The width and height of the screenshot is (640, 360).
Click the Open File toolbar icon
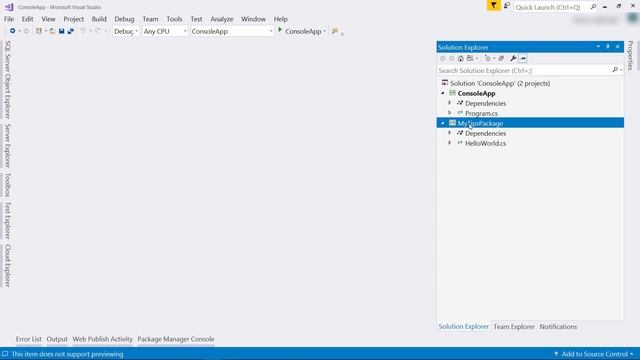52,31
